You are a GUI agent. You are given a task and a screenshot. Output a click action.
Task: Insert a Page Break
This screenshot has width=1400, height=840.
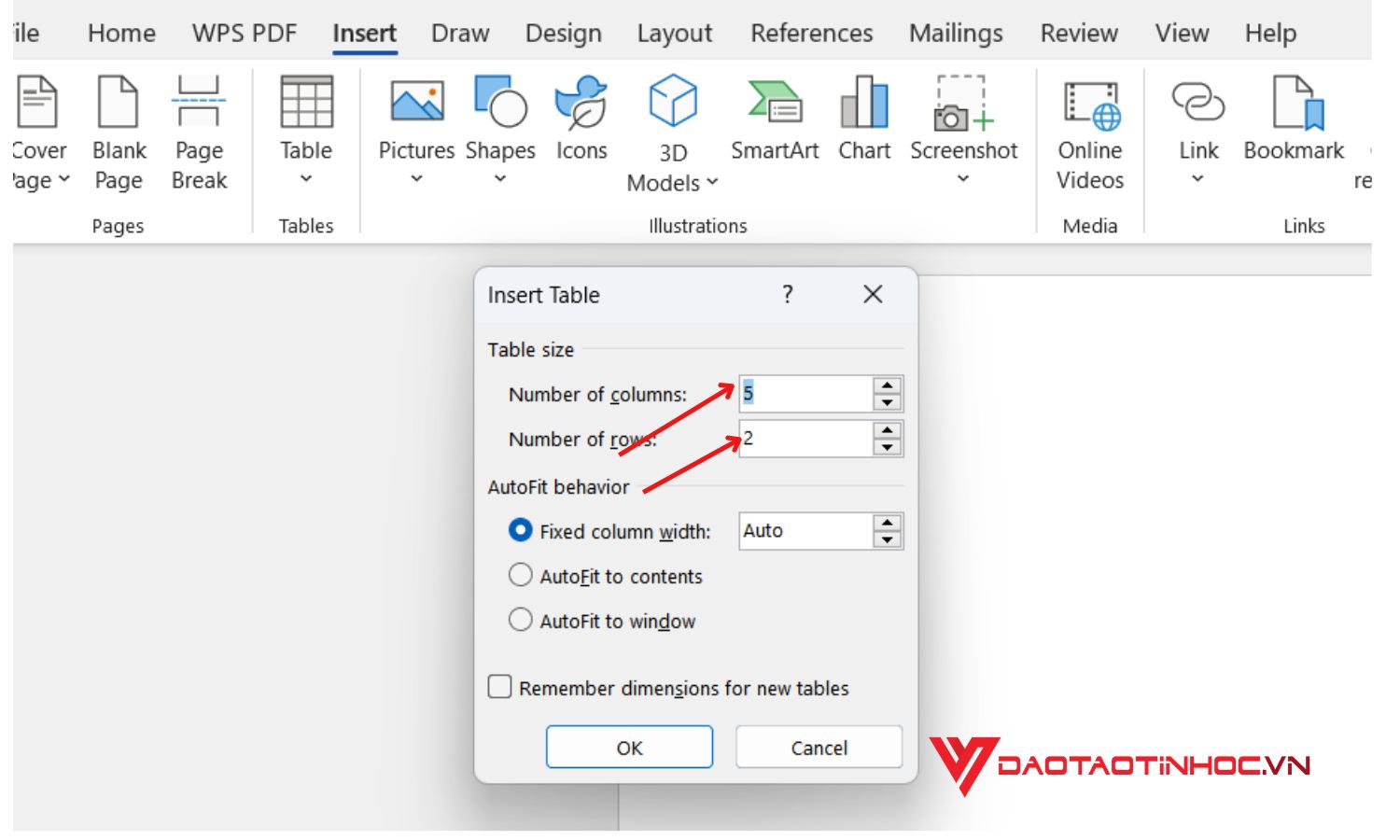tap(199, 133)
